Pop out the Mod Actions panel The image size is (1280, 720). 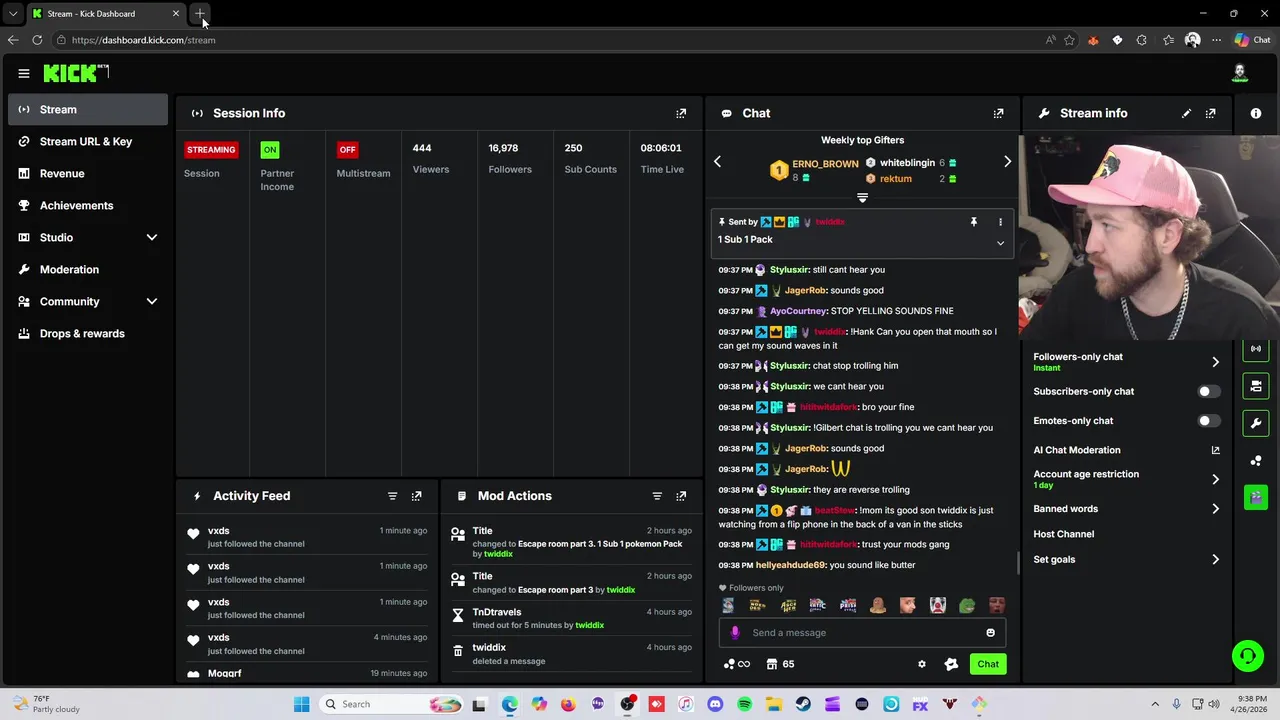[x=681, y=496]
